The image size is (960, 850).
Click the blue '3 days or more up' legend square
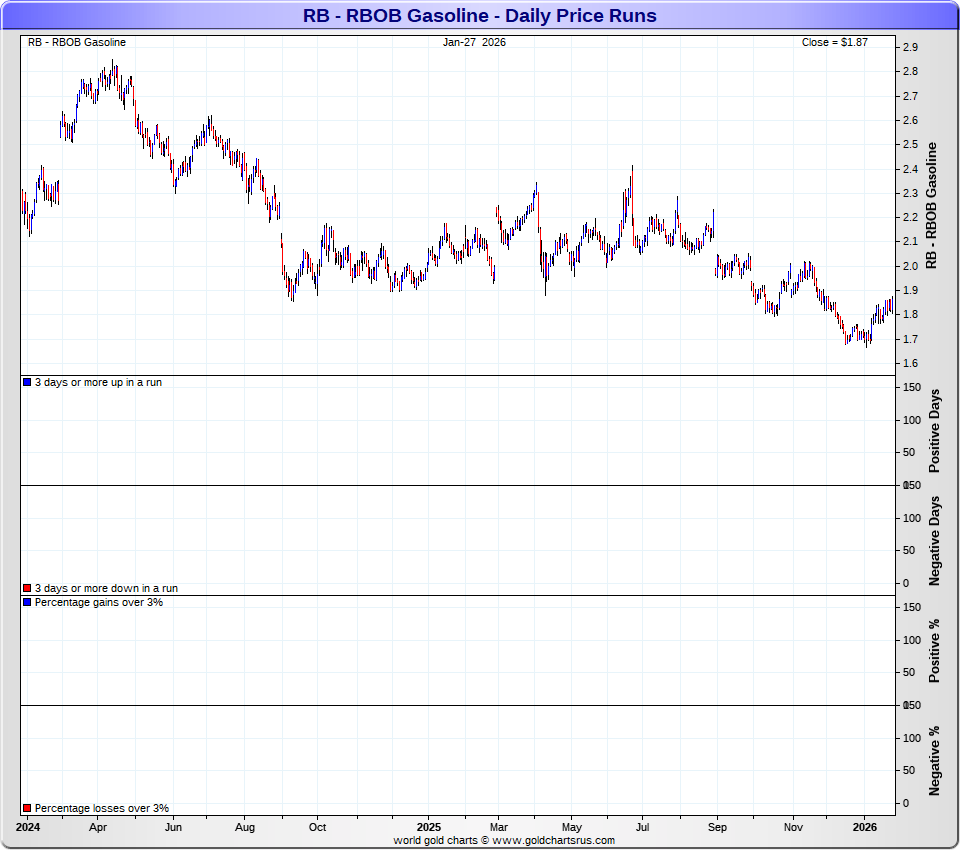click(27, 383)
